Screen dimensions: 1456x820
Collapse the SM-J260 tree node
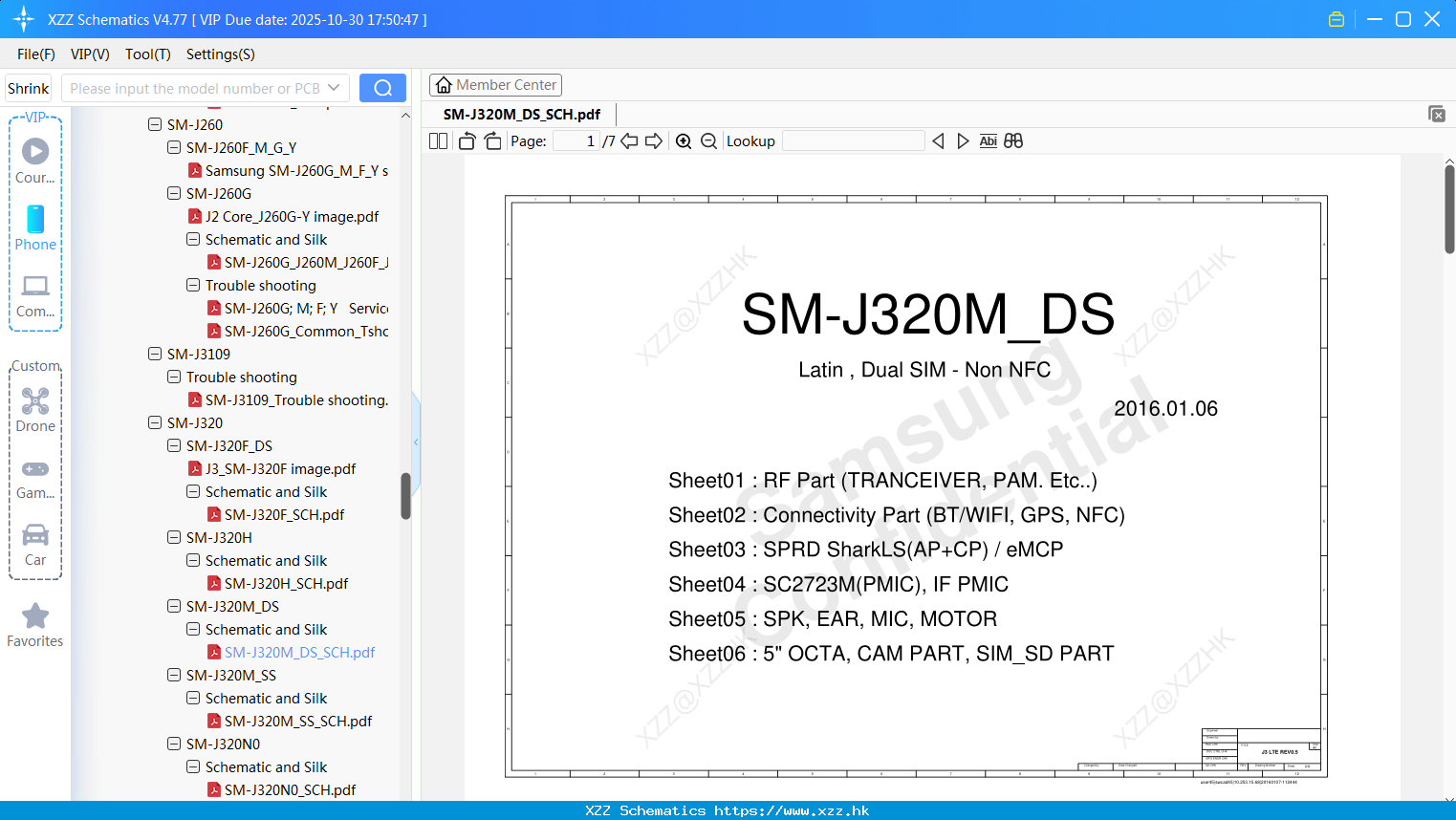click(x=155, y=124)
